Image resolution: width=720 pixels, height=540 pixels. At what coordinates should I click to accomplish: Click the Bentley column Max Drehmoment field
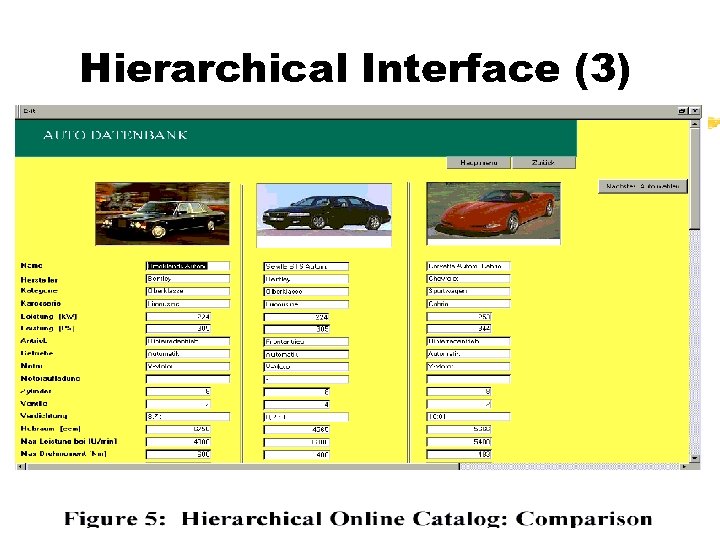[x=178, y=454]
